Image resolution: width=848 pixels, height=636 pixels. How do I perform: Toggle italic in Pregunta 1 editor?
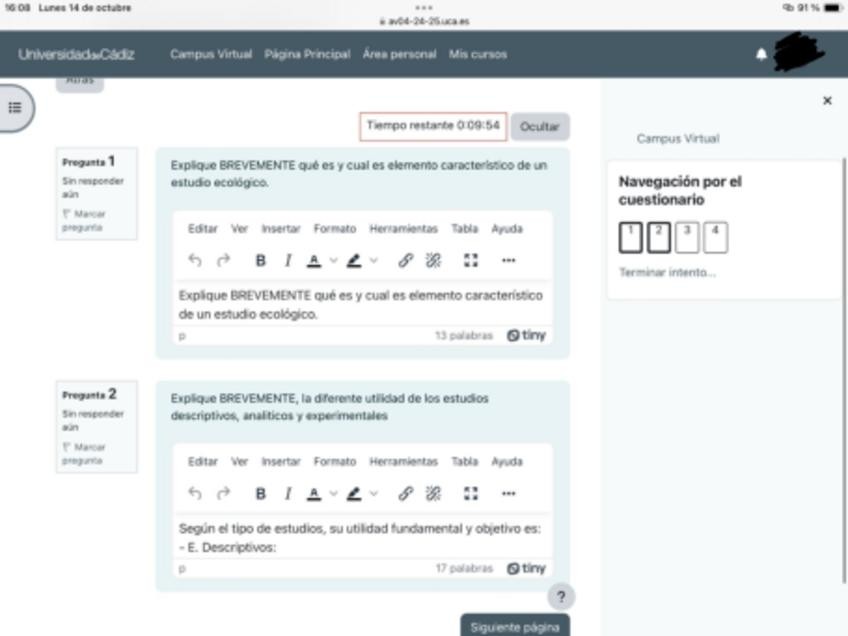288,261
